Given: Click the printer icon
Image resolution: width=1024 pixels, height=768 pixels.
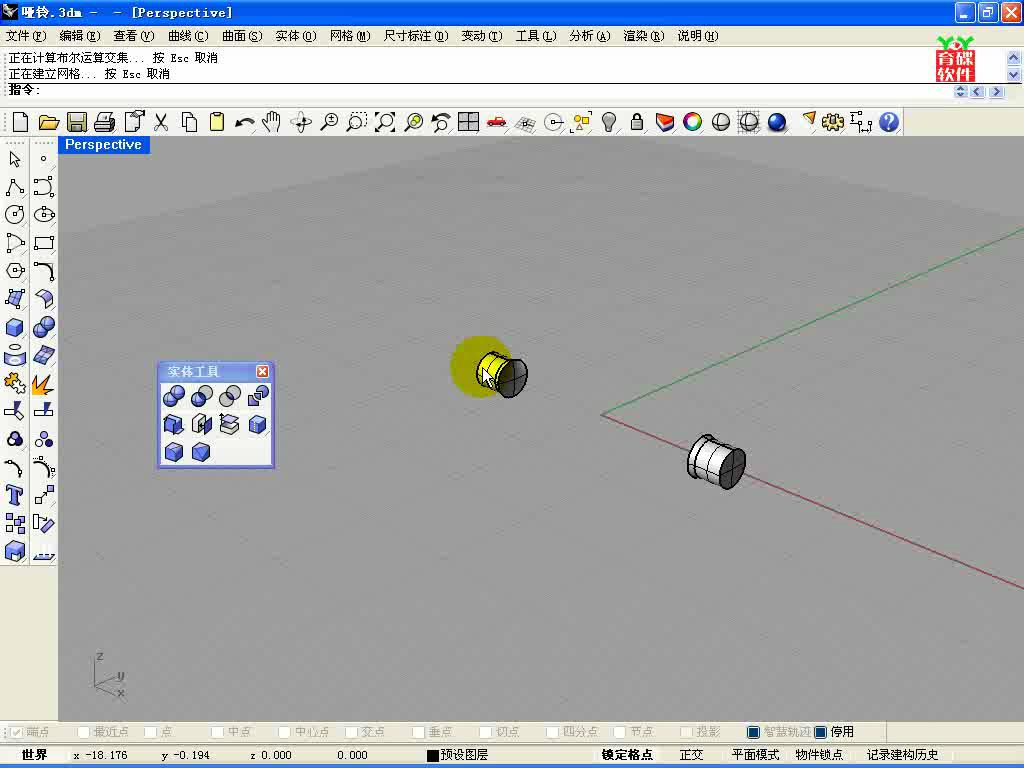Looking at the screenshot, I should (x=104, y=122).
